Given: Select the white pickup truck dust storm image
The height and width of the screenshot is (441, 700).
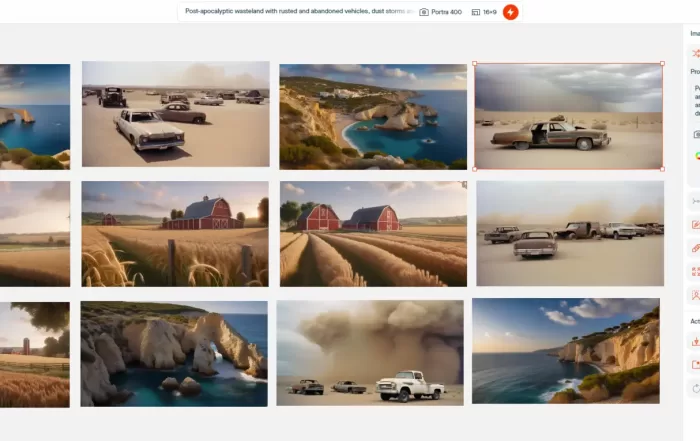Looking at the screenshot, I should pyautogui.click(x=370, y=353).
